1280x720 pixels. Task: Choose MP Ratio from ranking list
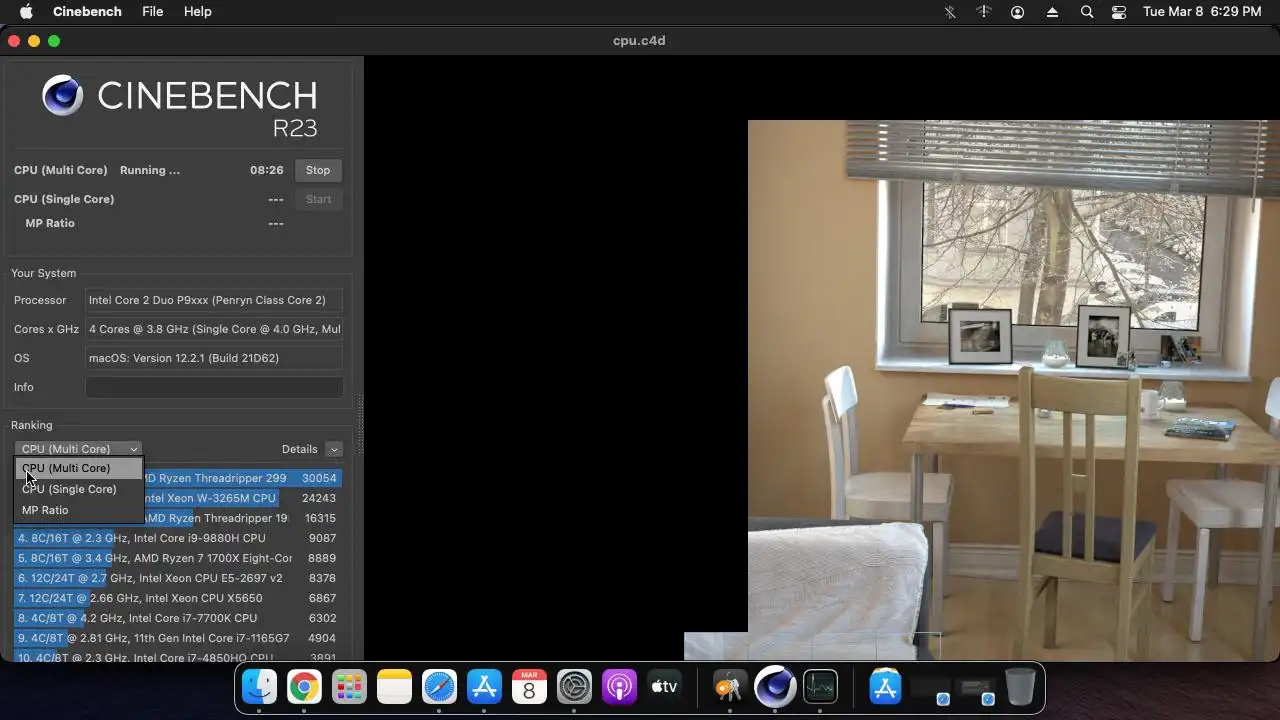[x=79, y=510]
